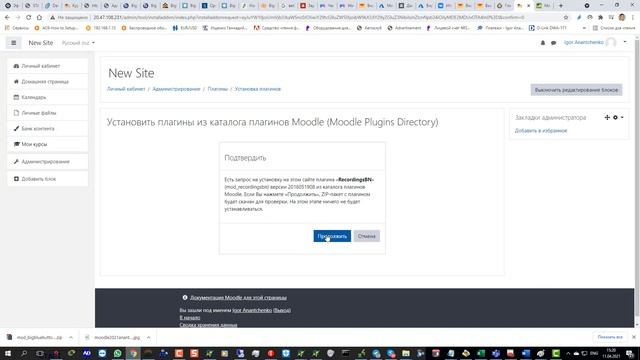Image resolution: width=640 pixels, height=360 pixels.
Task: Open the notifications bell icon
Action: pyautogui.click(x=543, y=42)
